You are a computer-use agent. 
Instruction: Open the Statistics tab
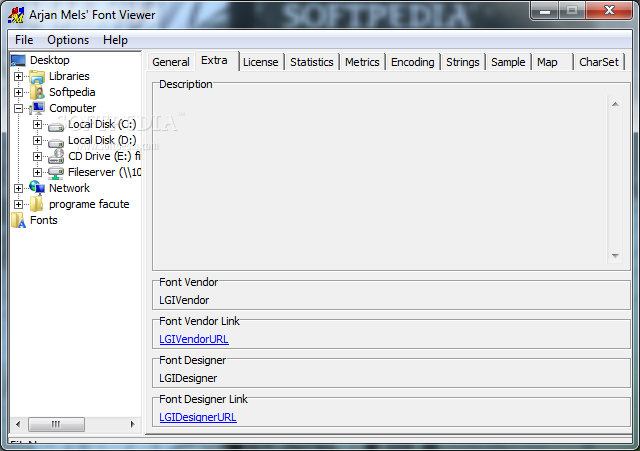311,62
